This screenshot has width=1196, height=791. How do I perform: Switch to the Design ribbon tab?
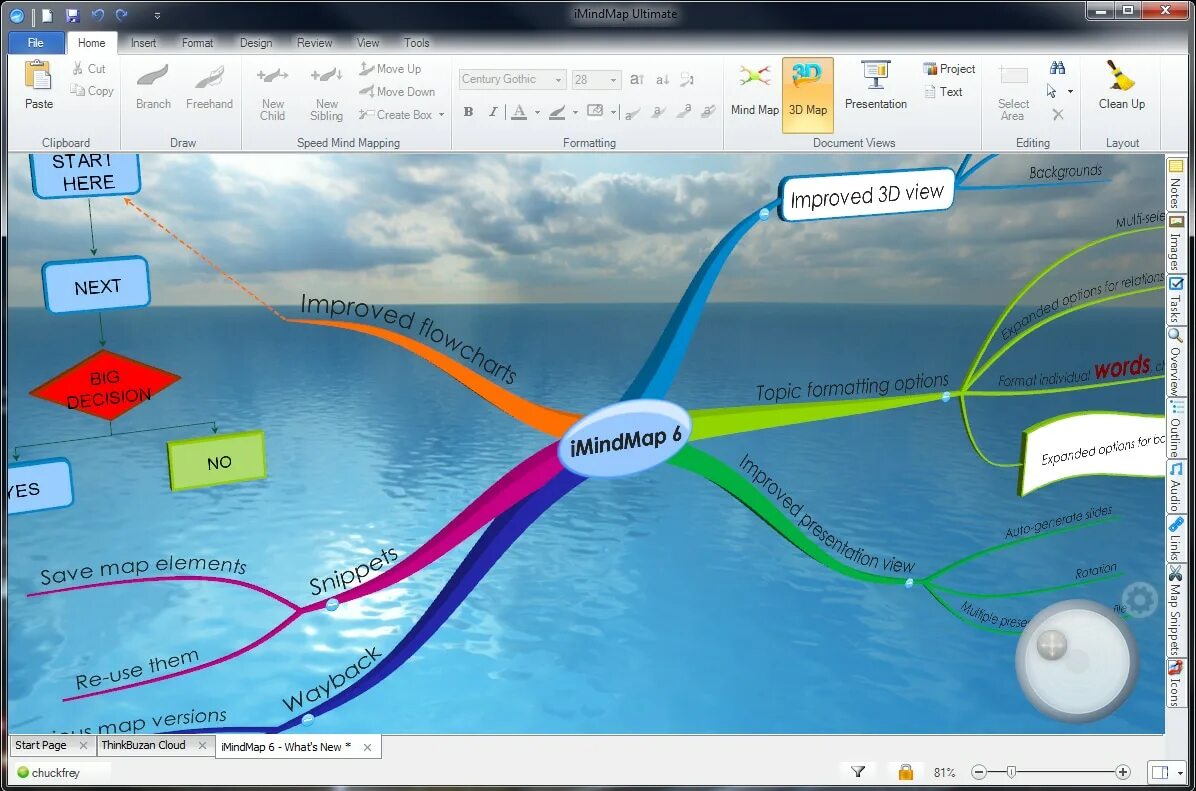(256, 43)
